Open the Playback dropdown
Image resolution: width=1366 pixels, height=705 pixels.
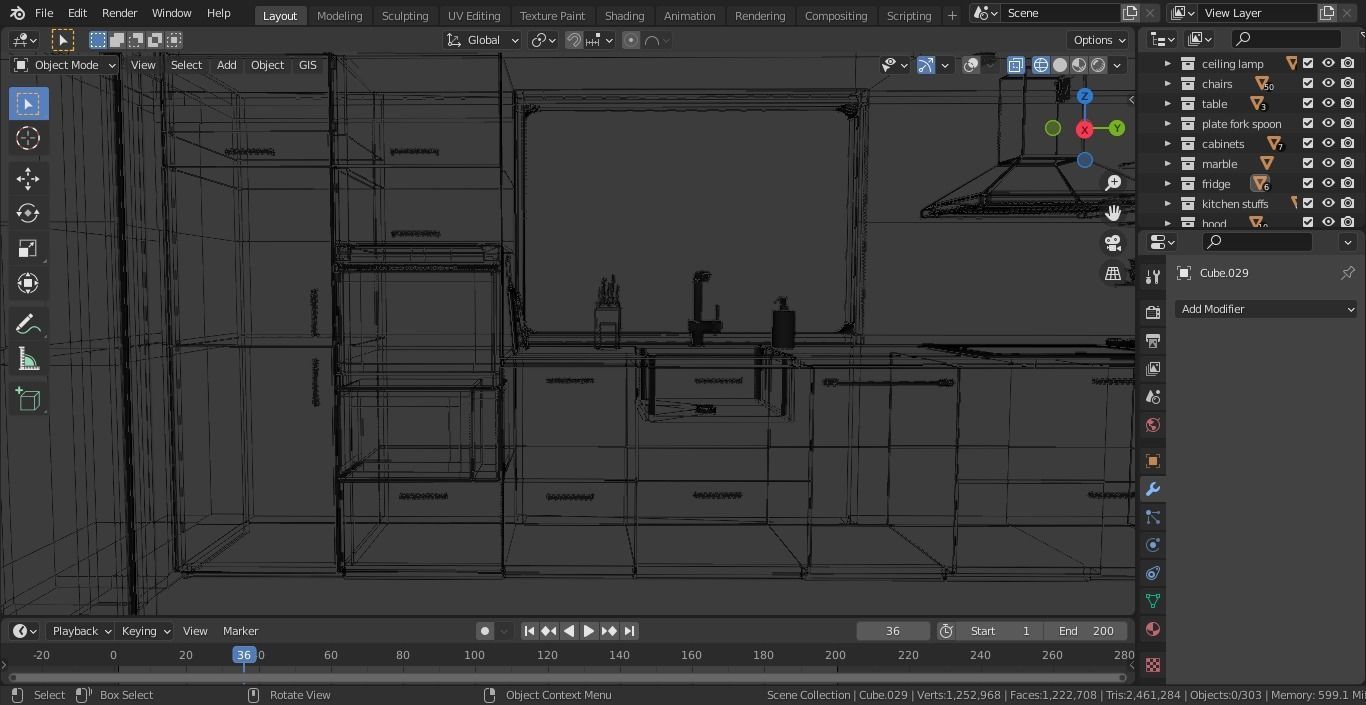pyautogui.click(x=80, y=631)
